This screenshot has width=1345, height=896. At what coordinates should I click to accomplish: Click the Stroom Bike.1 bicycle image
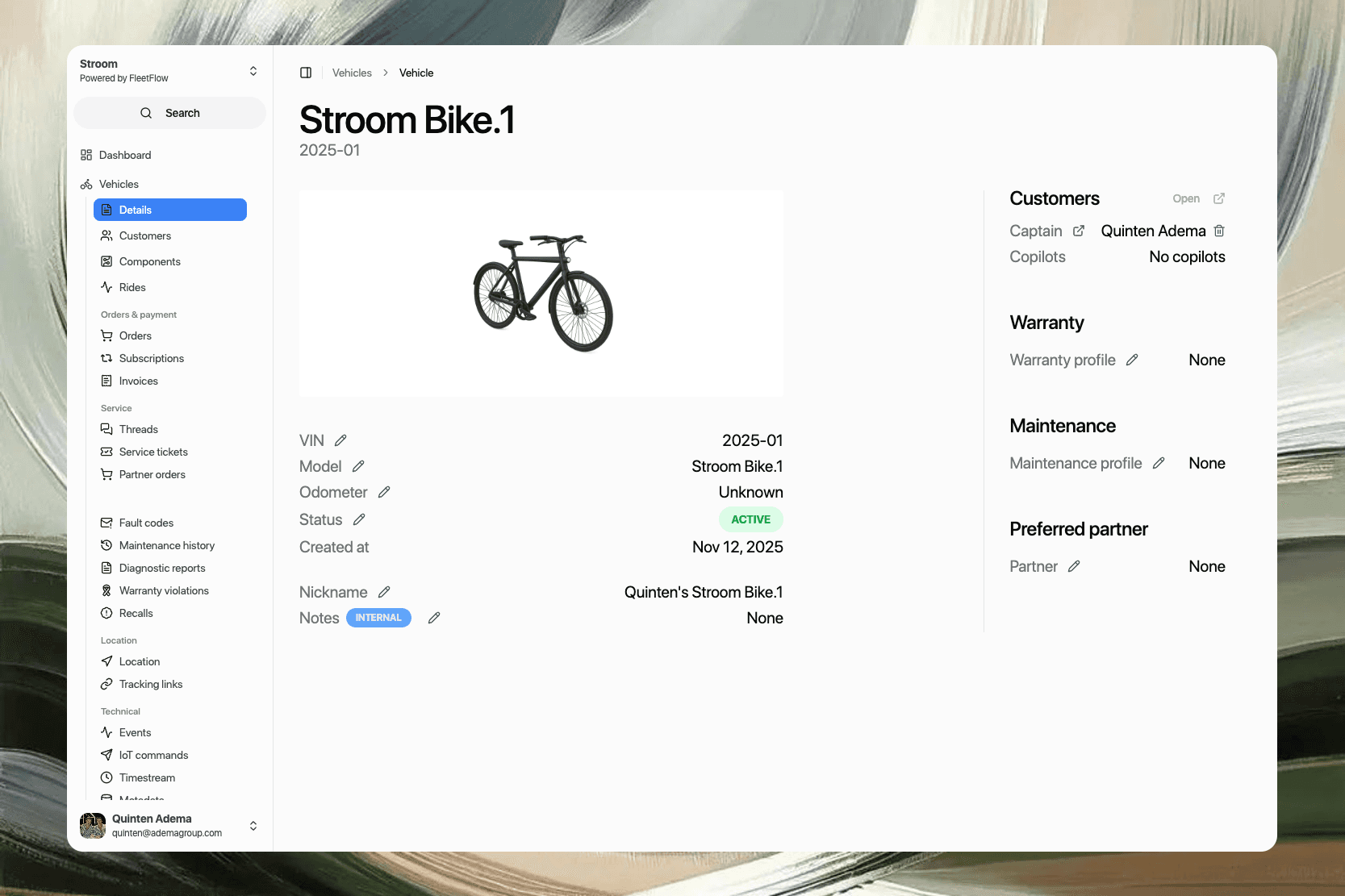pos(542,294)
